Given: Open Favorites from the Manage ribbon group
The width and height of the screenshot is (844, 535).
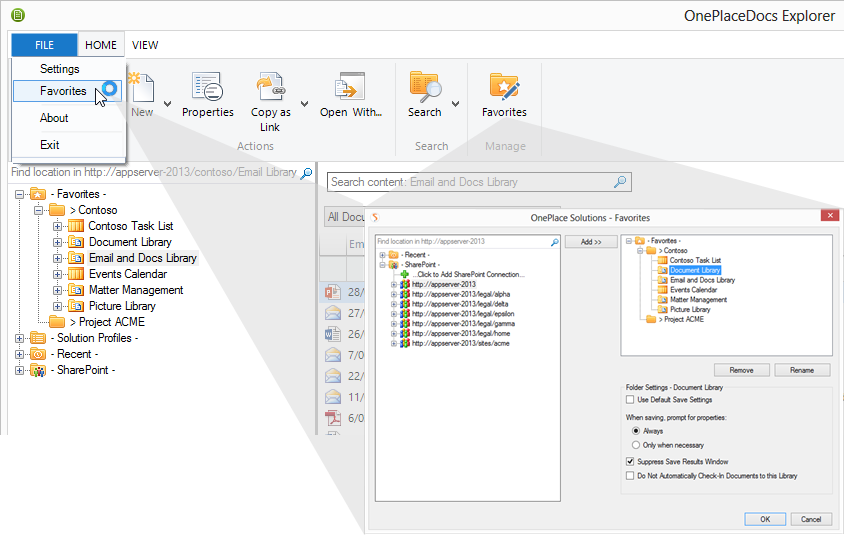Looking at the screenshot, I should 504,88.
